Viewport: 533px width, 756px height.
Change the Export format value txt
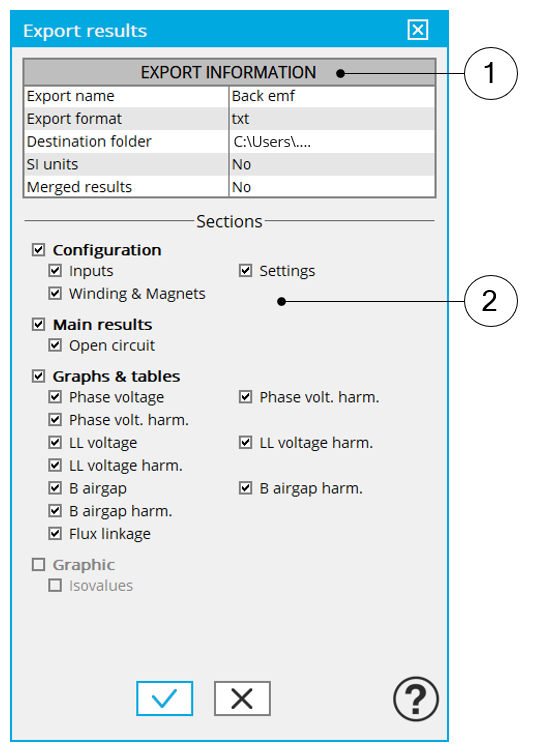pos(332,119)
